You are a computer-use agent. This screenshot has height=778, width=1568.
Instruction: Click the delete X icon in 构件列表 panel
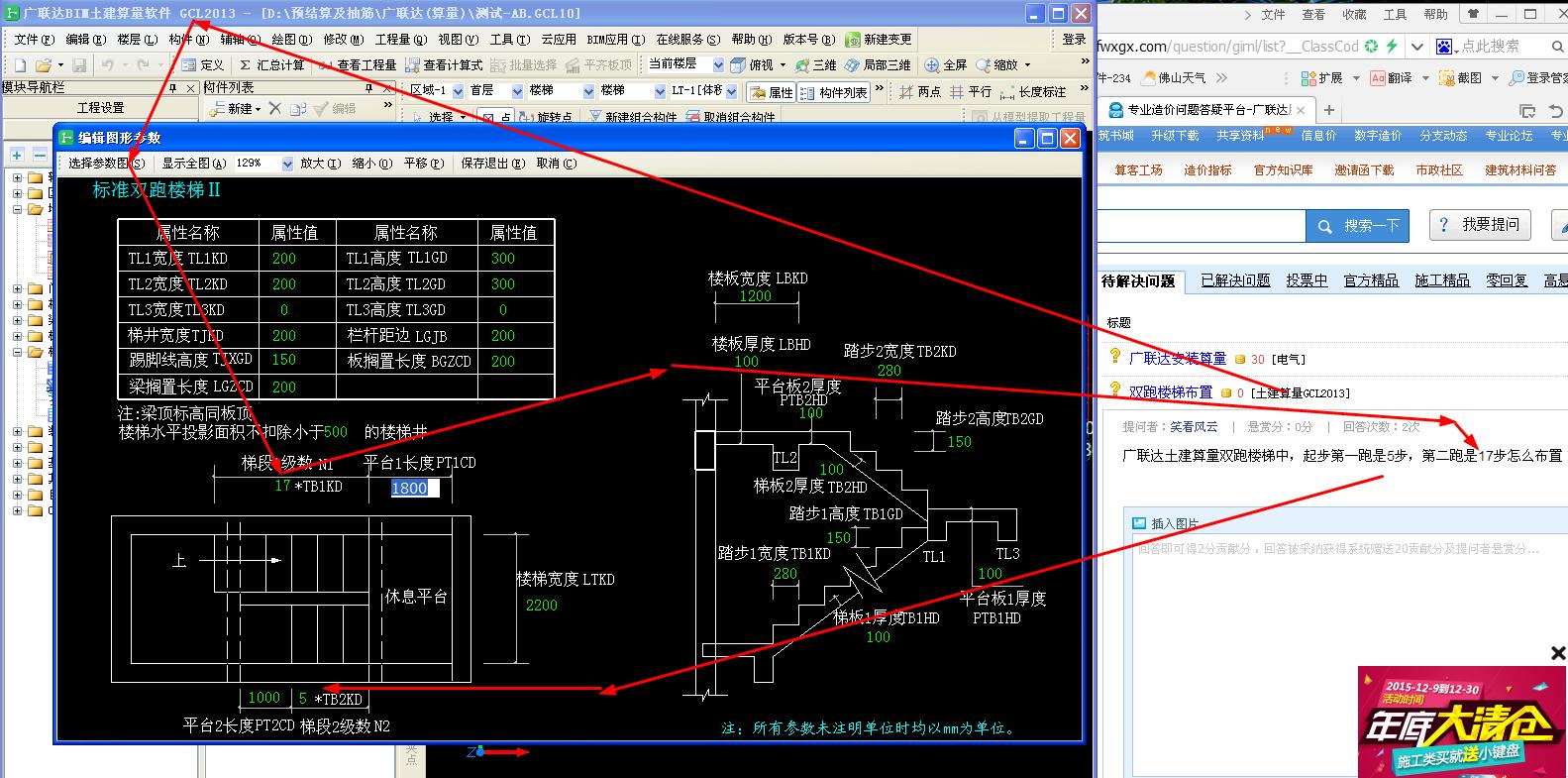[x=274, y=109]
